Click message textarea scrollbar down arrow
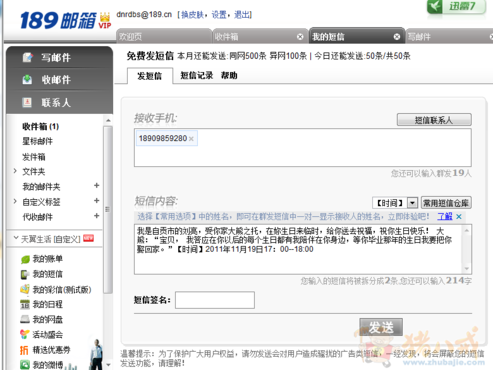The height and width of the screenshot is (370, 493). (x=467, y=269)
